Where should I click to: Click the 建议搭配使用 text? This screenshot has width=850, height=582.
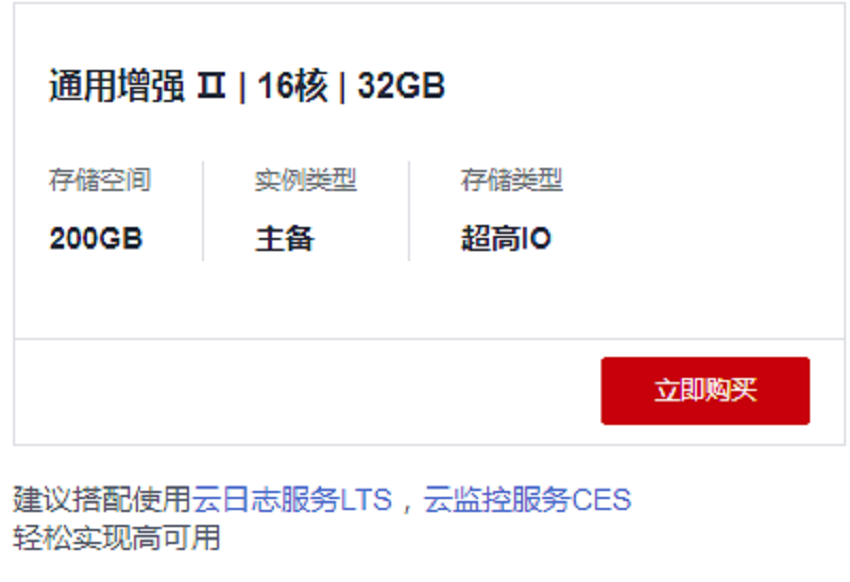click(102, 499)
